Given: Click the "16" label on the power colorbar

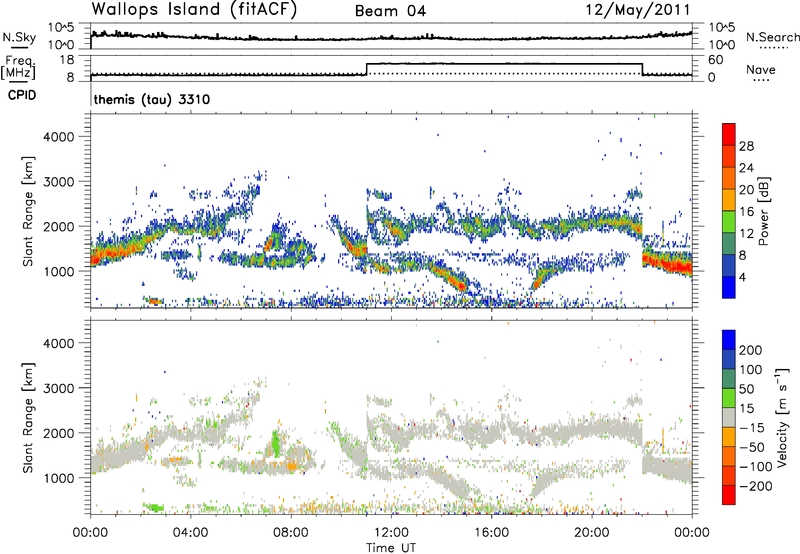Looking at the screenshot, I should [x=746, y=212].
